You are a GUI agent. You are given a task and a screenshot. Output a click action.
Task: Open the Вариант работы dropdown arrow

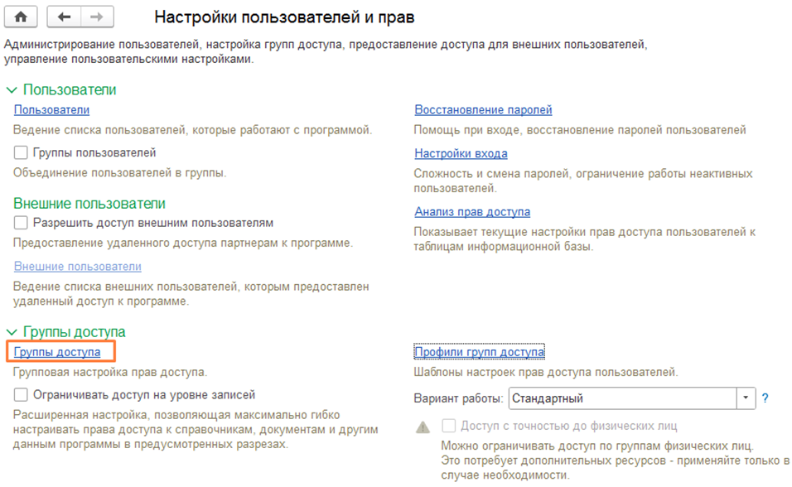coord(746,398)
